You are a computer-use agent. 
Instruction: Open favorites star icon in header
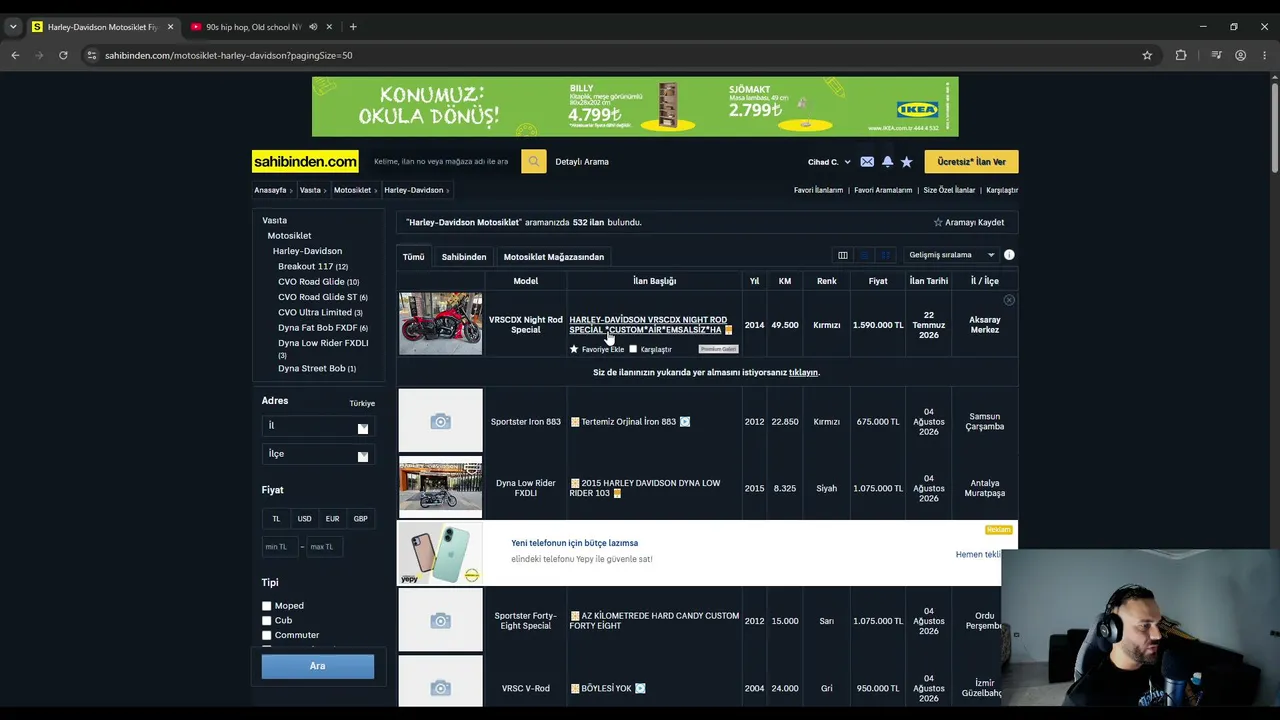point(906,162)
